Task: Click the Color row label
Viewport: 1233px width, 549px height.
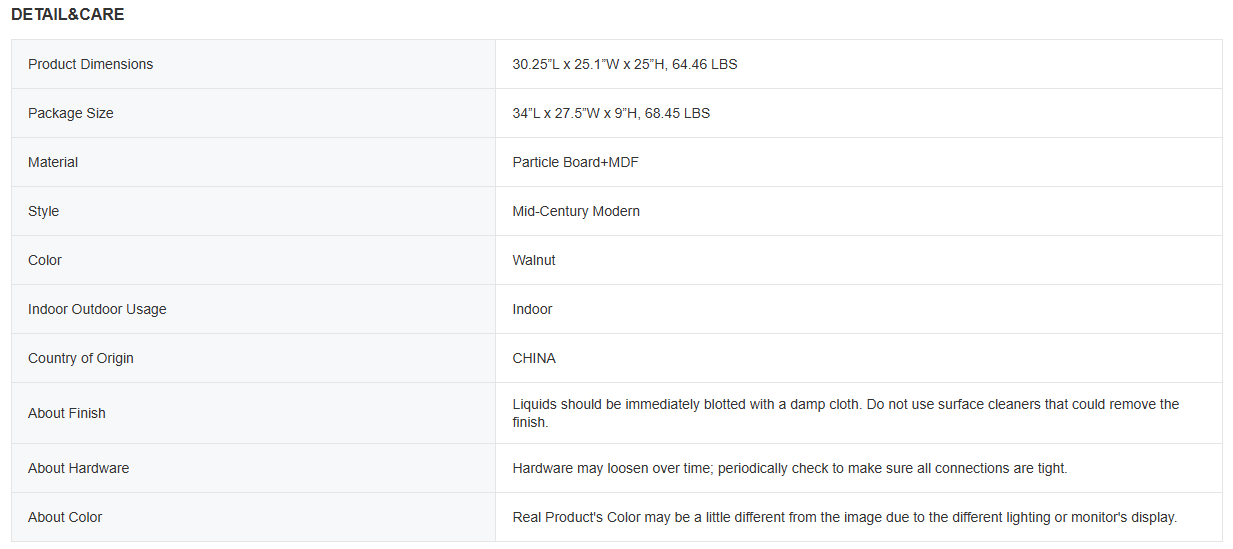Action: click(45, 260)
